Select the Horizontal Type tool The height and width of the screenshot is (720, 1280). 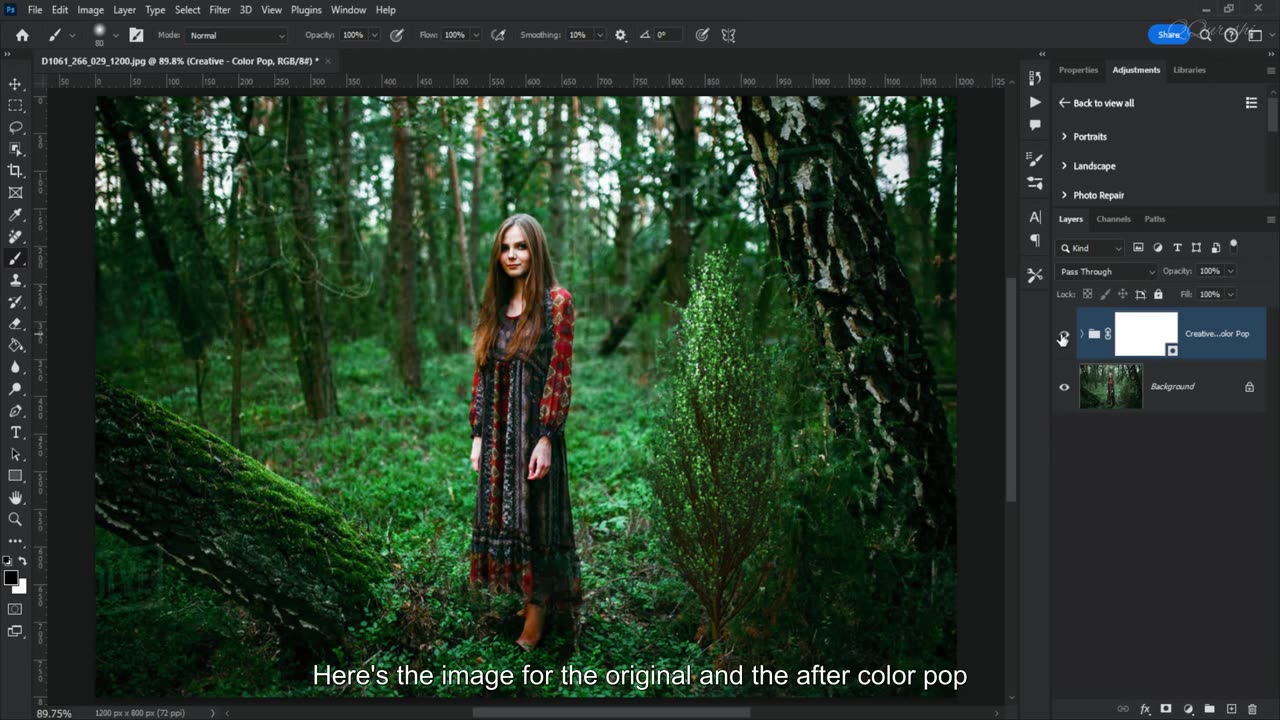[15, 432]
